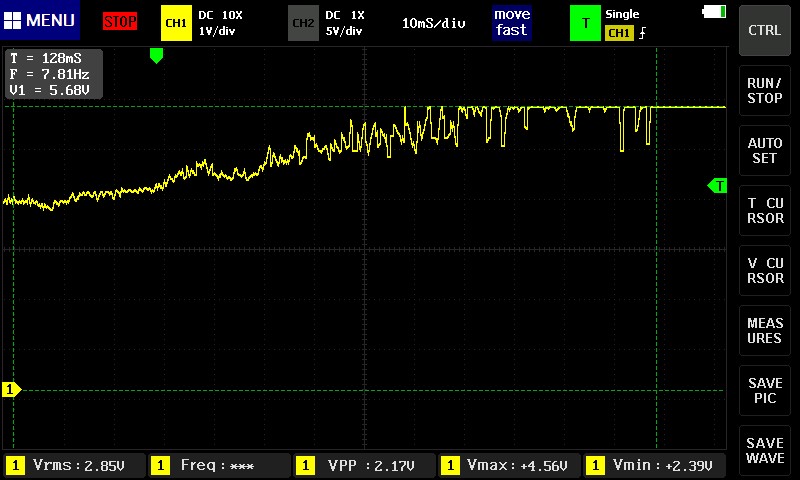Viewport: 800px width, 480px height.
Task: Change CH1 DC 10X coupling setting
Action: 220,15
